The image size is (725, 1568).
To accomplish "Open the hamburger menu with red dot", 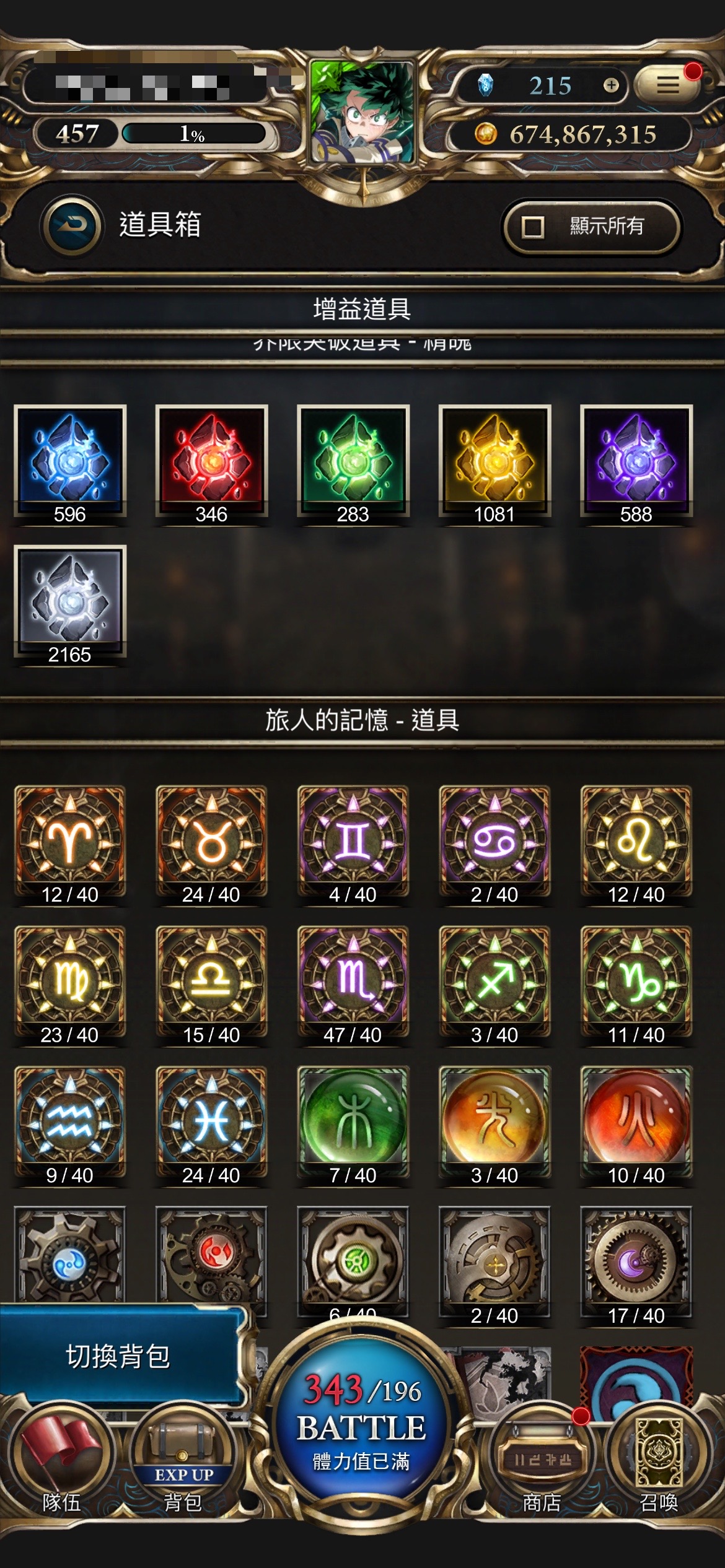I will tap(668, 84).
